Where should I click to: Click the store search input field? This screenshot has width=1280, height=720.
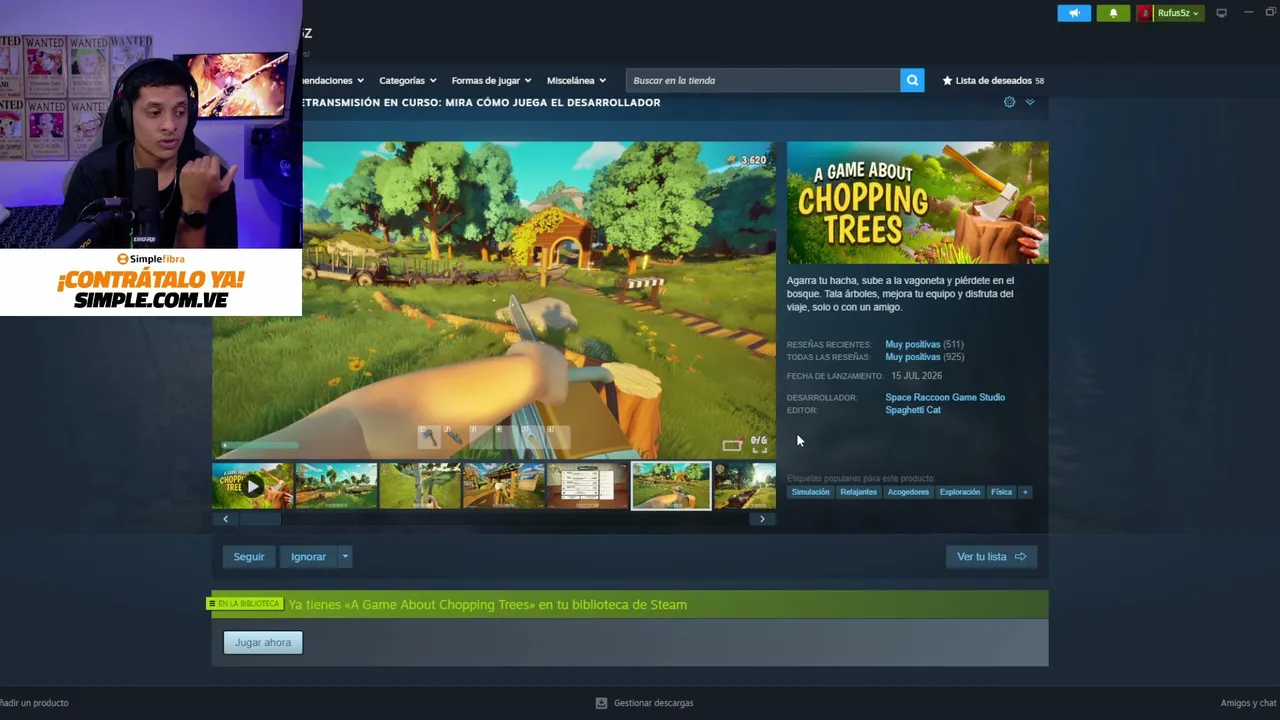[x=763, y=80]
